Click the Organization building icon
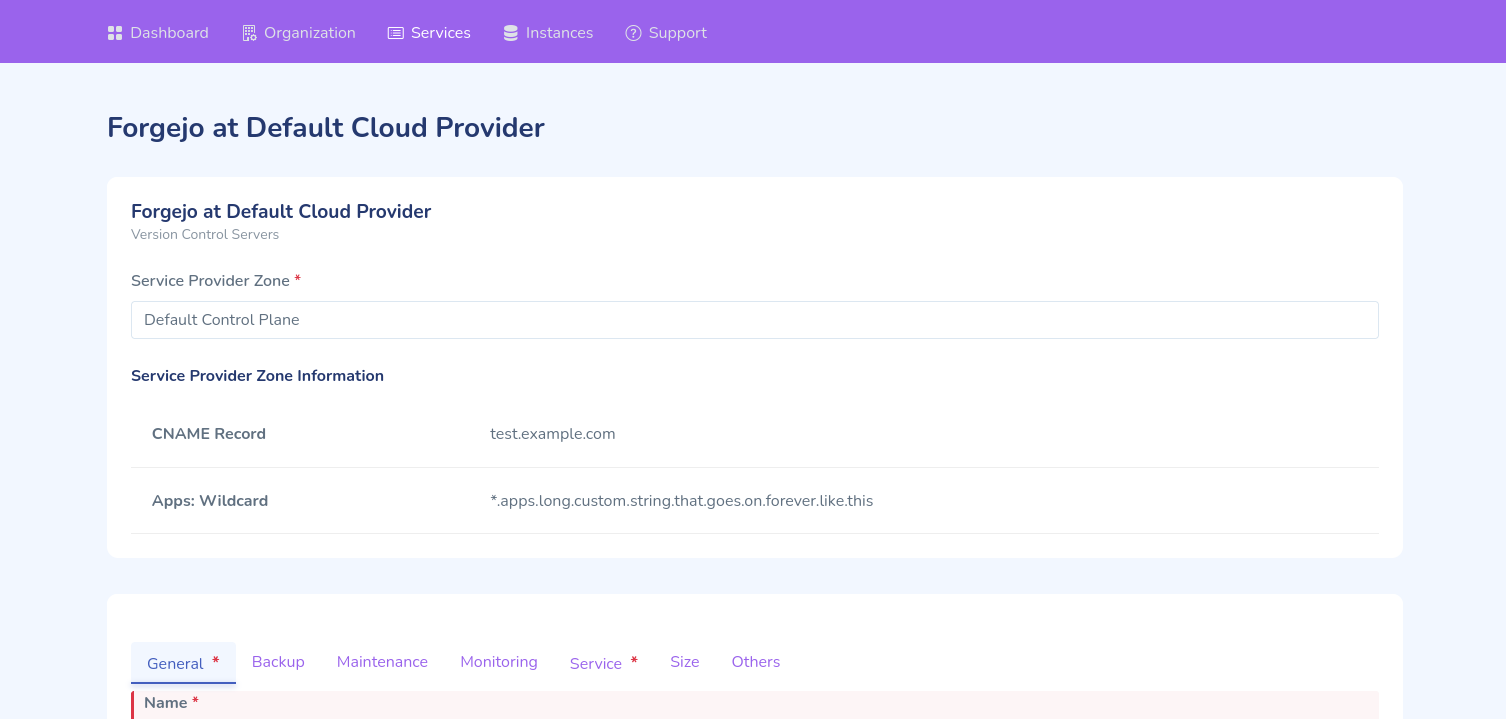 (x=249, y=33)
